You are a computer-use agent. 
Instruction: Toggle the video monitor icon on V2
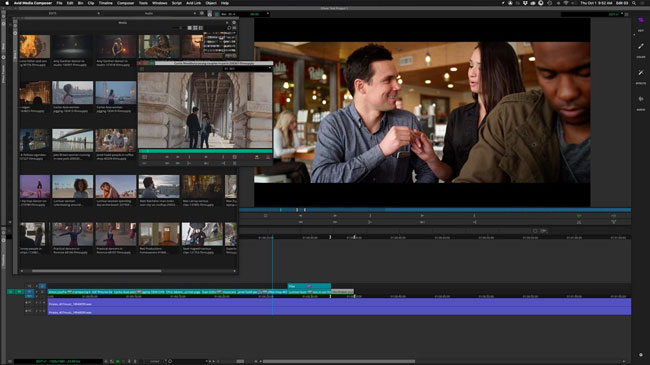[x=42, y=286]
